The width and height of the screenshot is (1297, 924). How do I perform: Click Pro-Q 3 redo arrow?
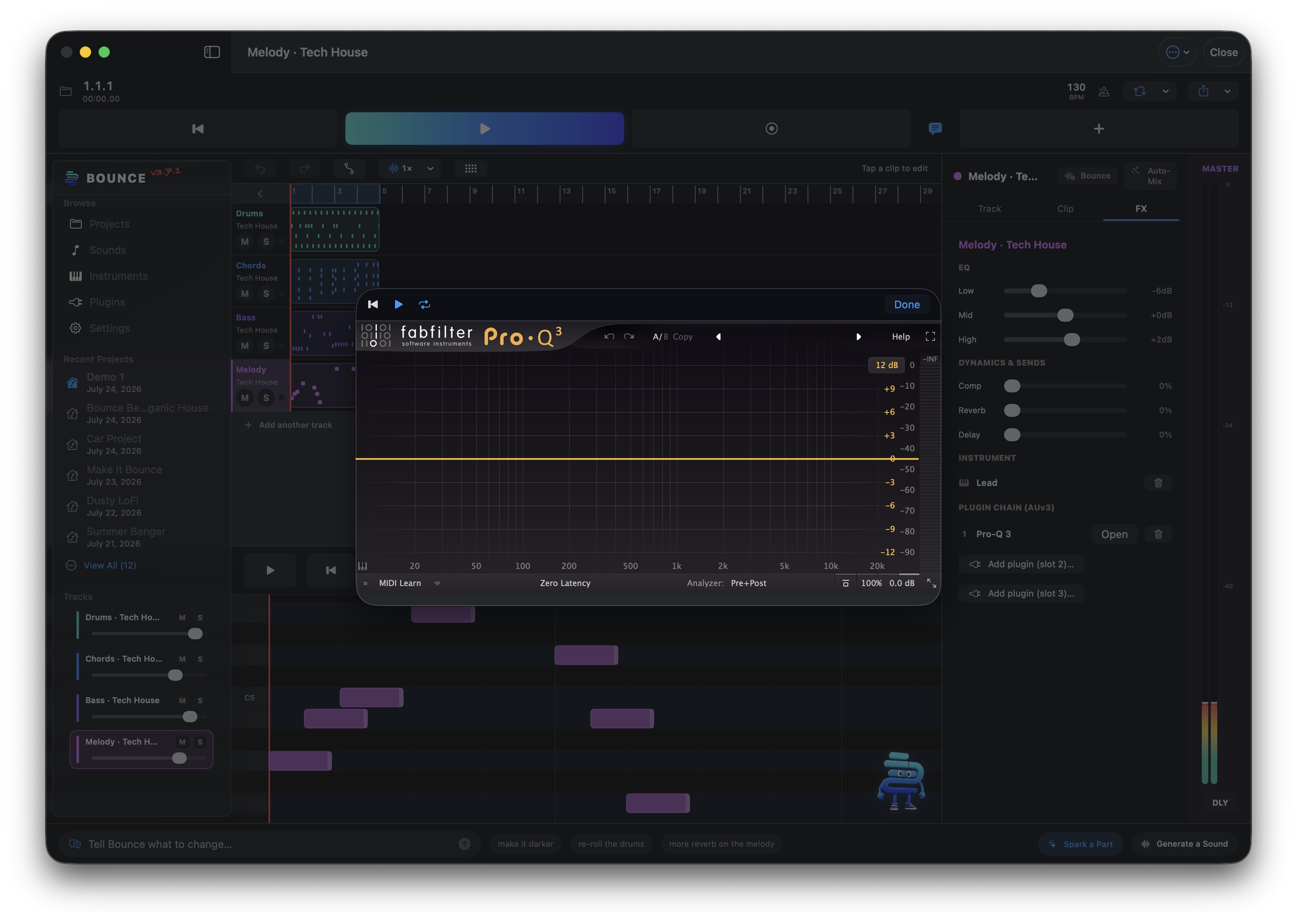click(628, 337)
